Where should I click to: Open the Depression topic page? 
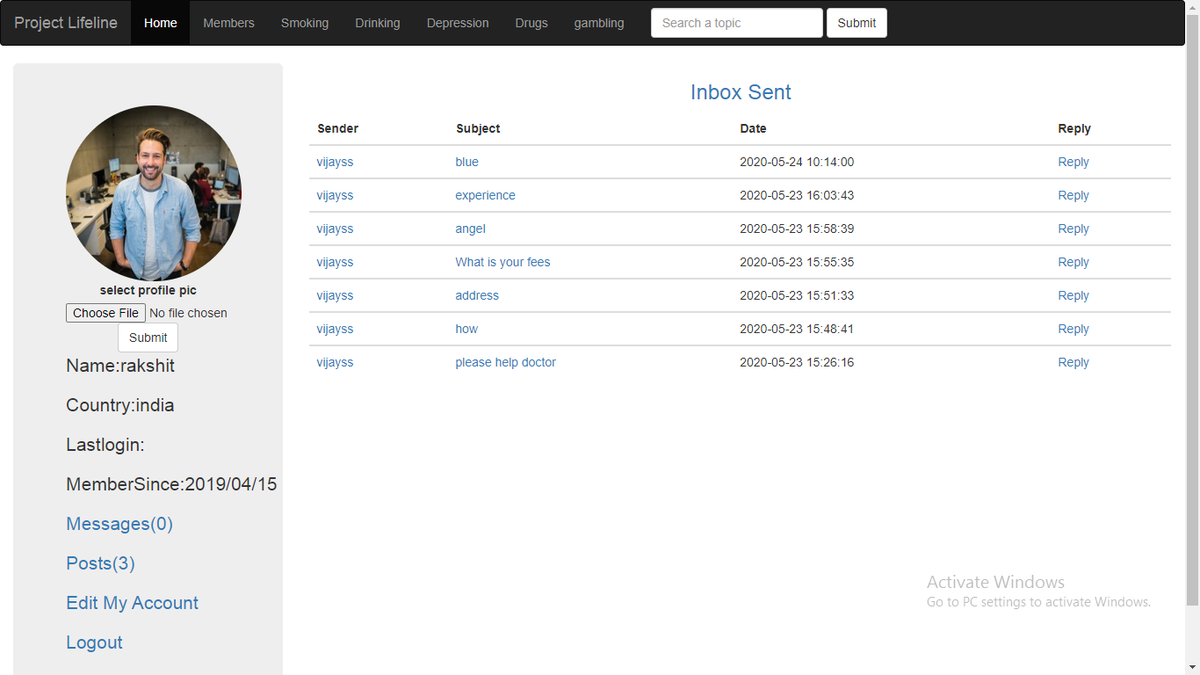click(x=458, y=23)
